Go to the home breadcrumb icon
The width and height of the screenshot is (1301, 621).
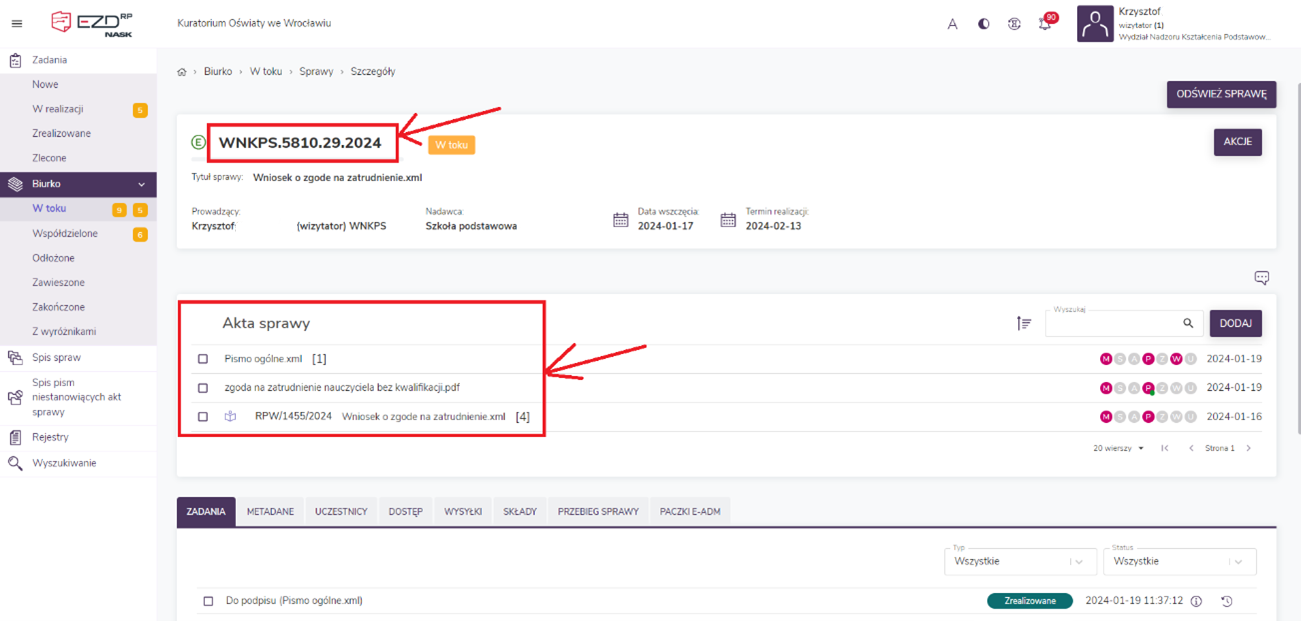click(181, 72)
